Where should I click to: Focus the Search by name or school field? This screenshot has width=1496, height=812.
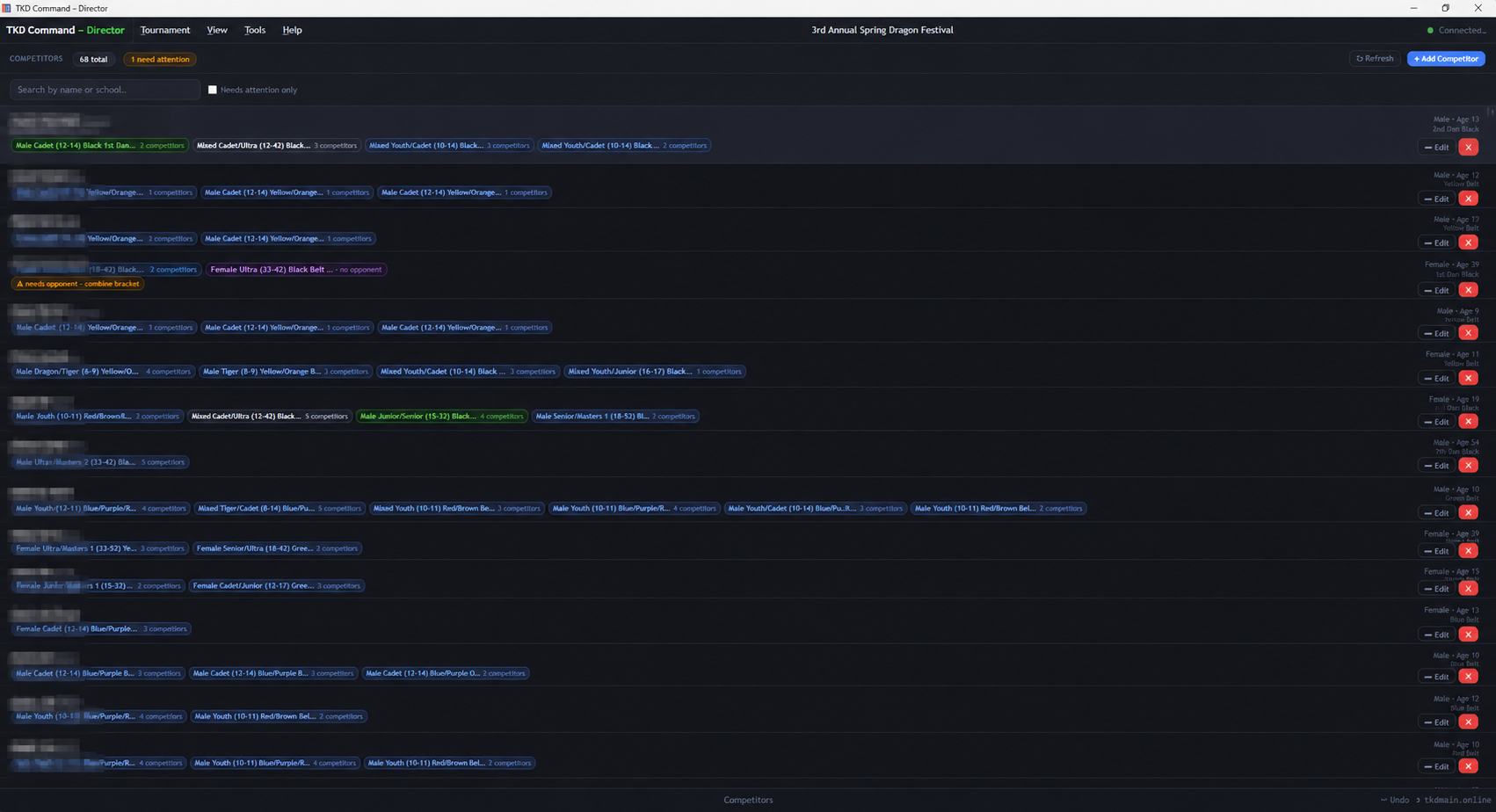(x=105, y=90)
